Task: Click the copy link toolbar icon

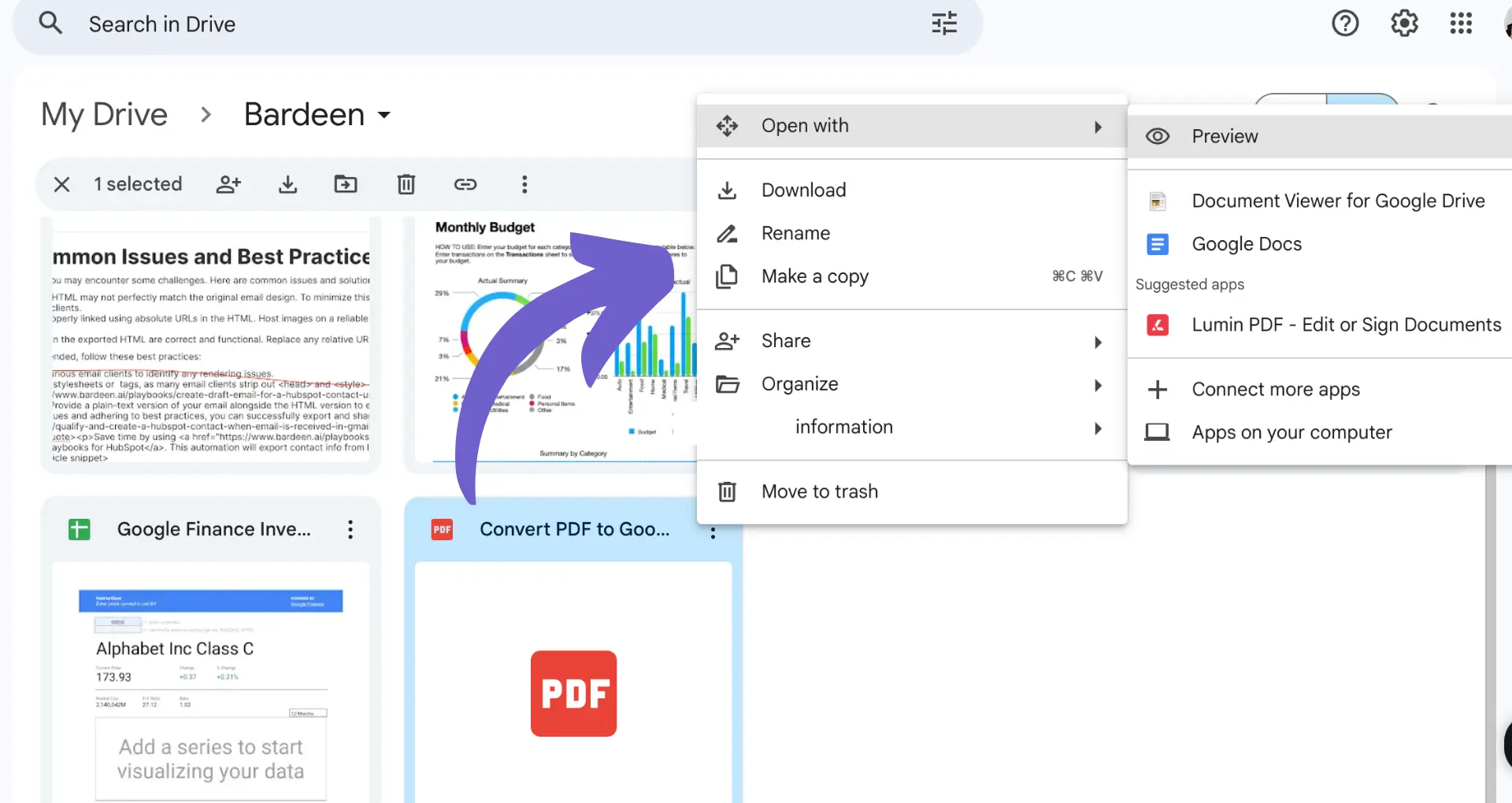Action: (x=465, y=184)
